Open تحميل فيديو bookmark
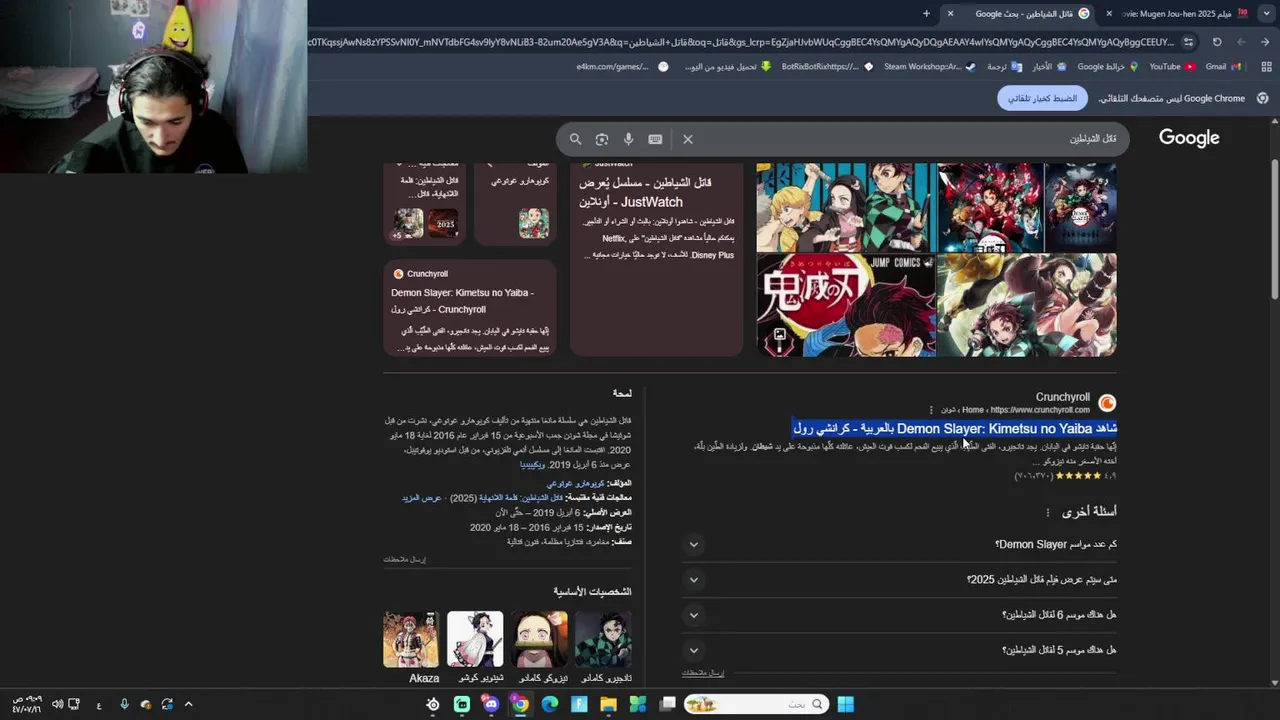The height and width of the screenshot is (720, 1280). coord(727,67)
